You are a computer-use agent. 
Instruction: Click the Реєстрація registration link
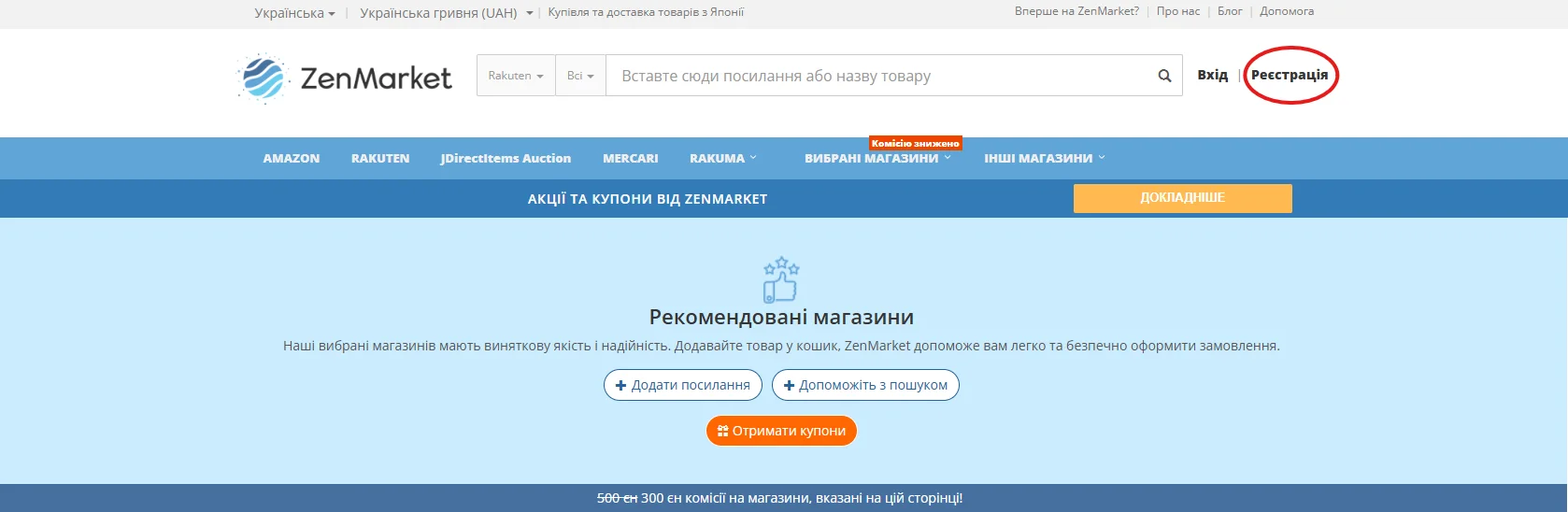pyautogui.click(x=1290, y=75)
